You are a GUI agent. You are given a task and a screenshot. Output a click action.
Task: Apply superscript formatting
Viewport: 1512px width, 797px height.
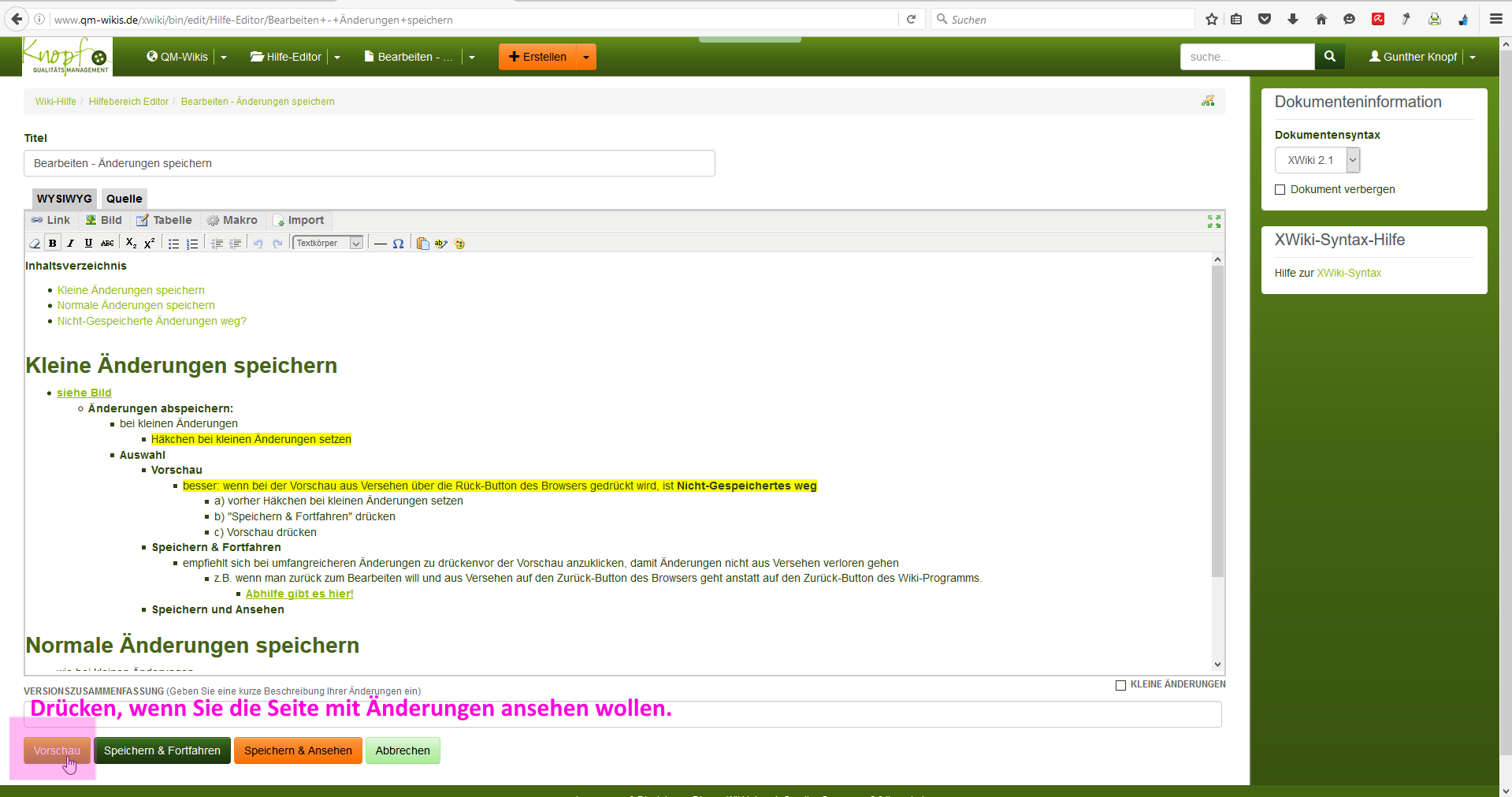[150, 244]
